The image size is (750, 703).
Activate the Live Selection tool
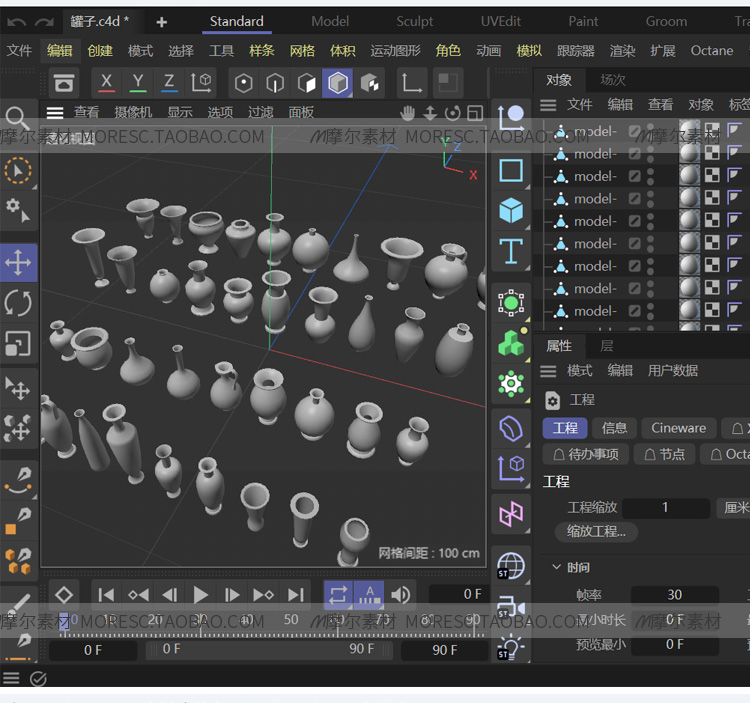pos(18,171)
